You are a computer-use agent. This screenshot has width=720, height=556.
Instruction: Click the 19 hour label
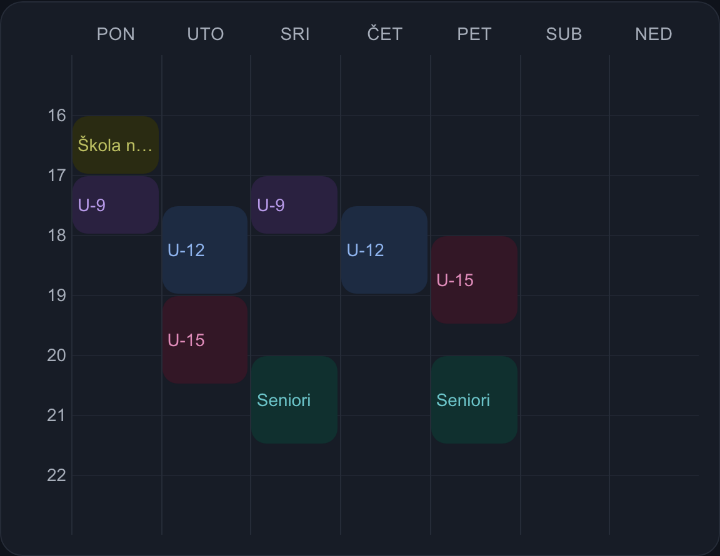coord(57,296)
